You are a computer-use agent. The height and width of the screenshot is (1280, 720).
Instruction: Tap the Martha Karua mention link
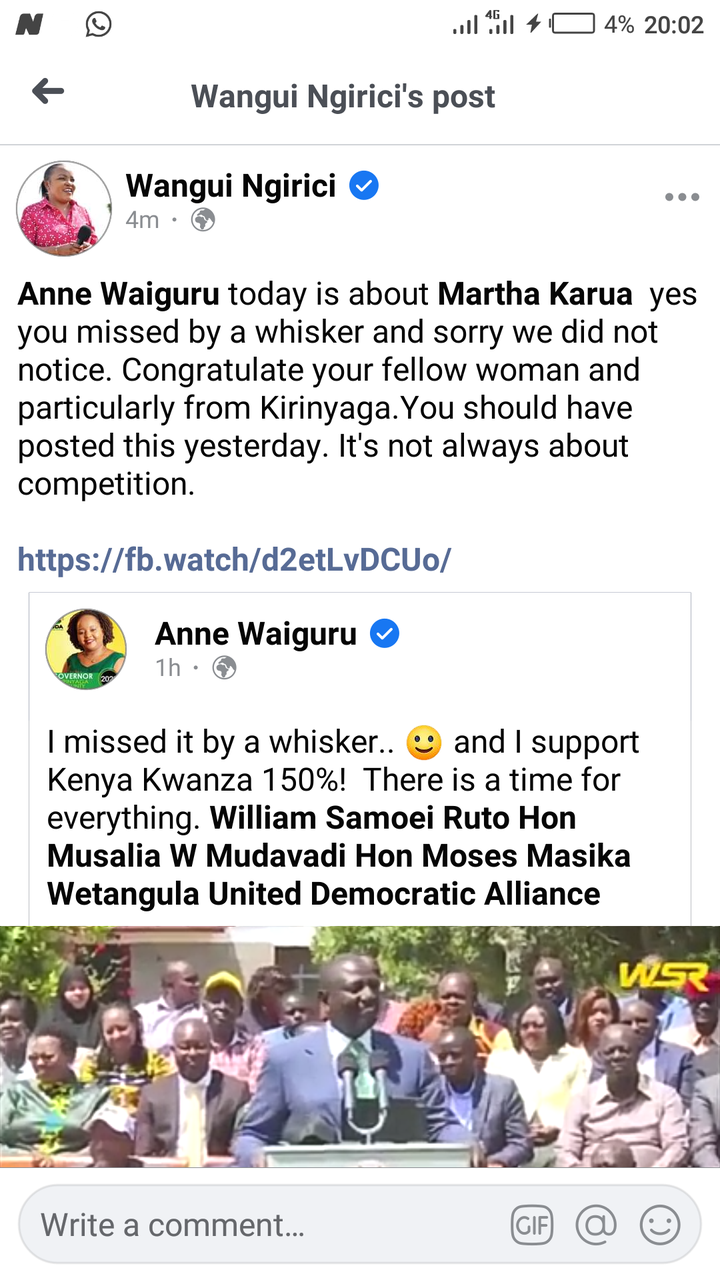coord(535,294)
